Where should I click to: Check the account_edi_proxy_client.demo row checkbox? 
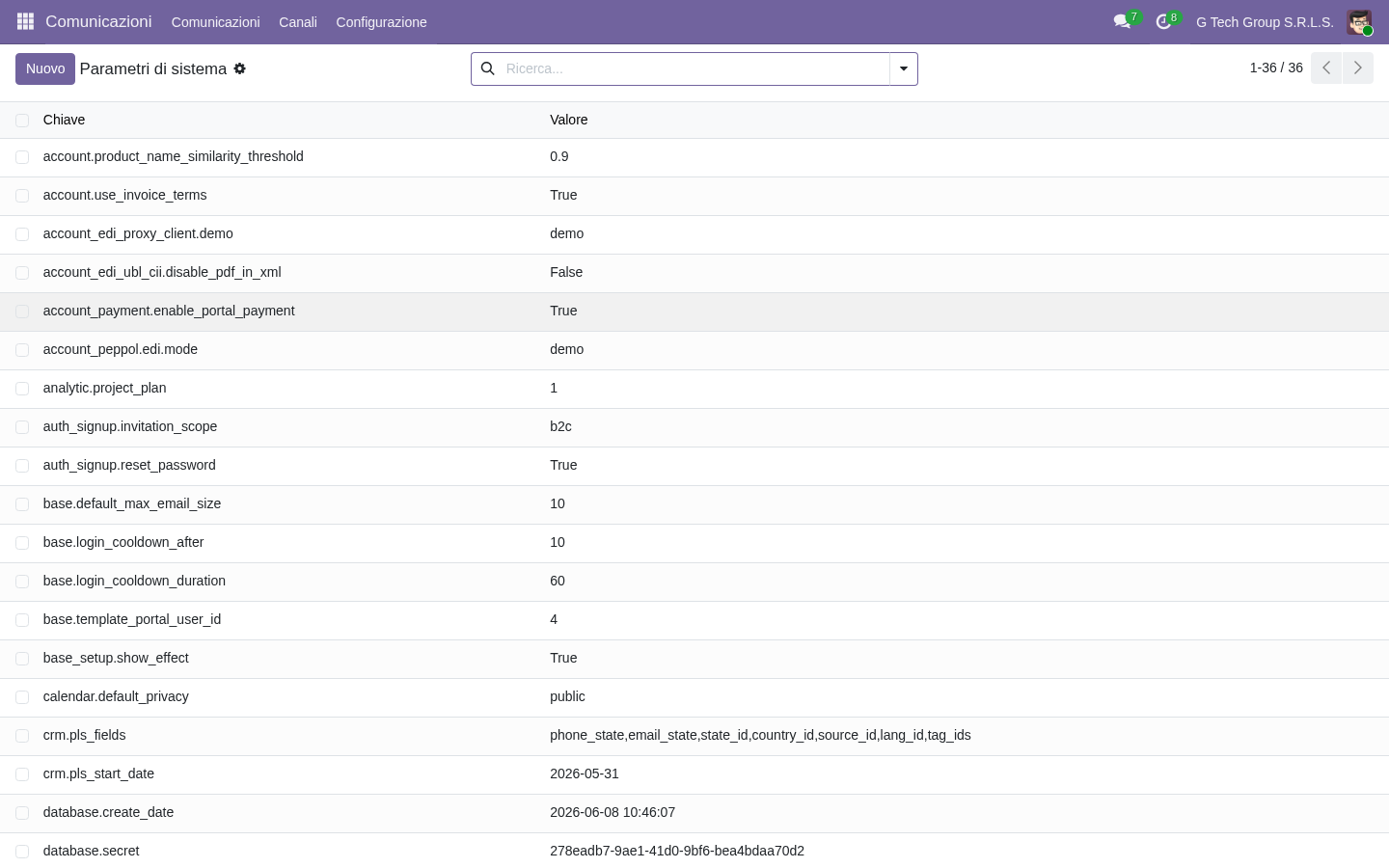(x=22, y=234)
